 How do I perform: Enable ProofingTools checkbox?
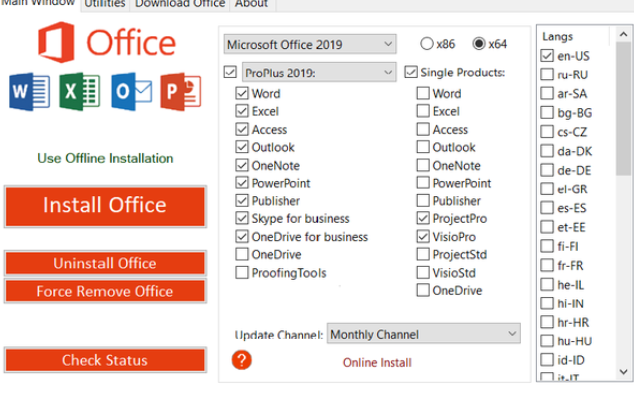coord(243,273)
